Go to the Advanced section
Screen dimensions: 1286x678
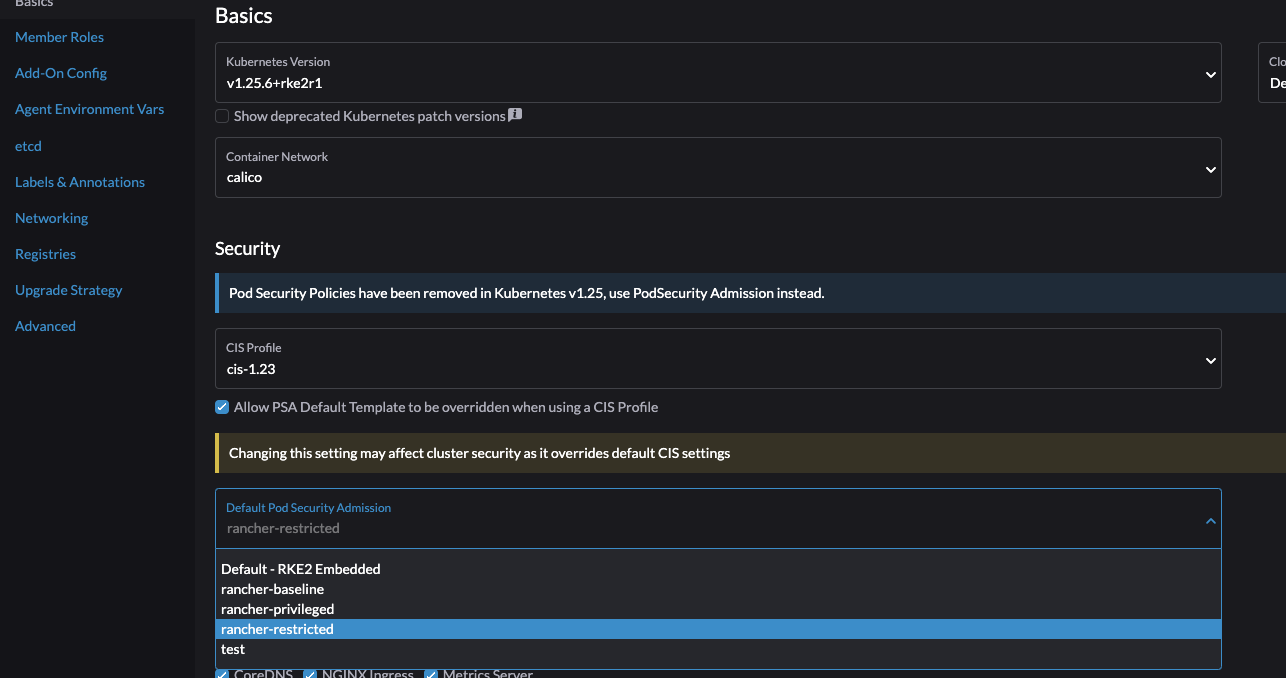[x=45, y=326]
